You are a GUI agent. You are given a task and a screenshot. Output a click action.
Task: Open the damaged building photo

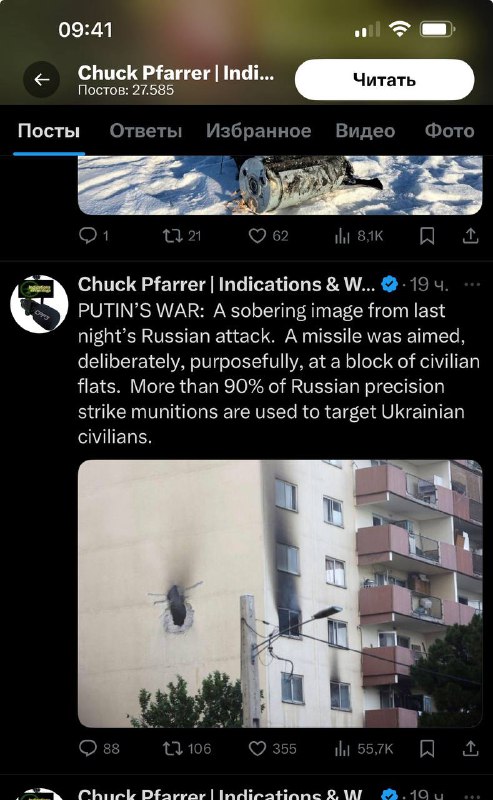point(280,594)
